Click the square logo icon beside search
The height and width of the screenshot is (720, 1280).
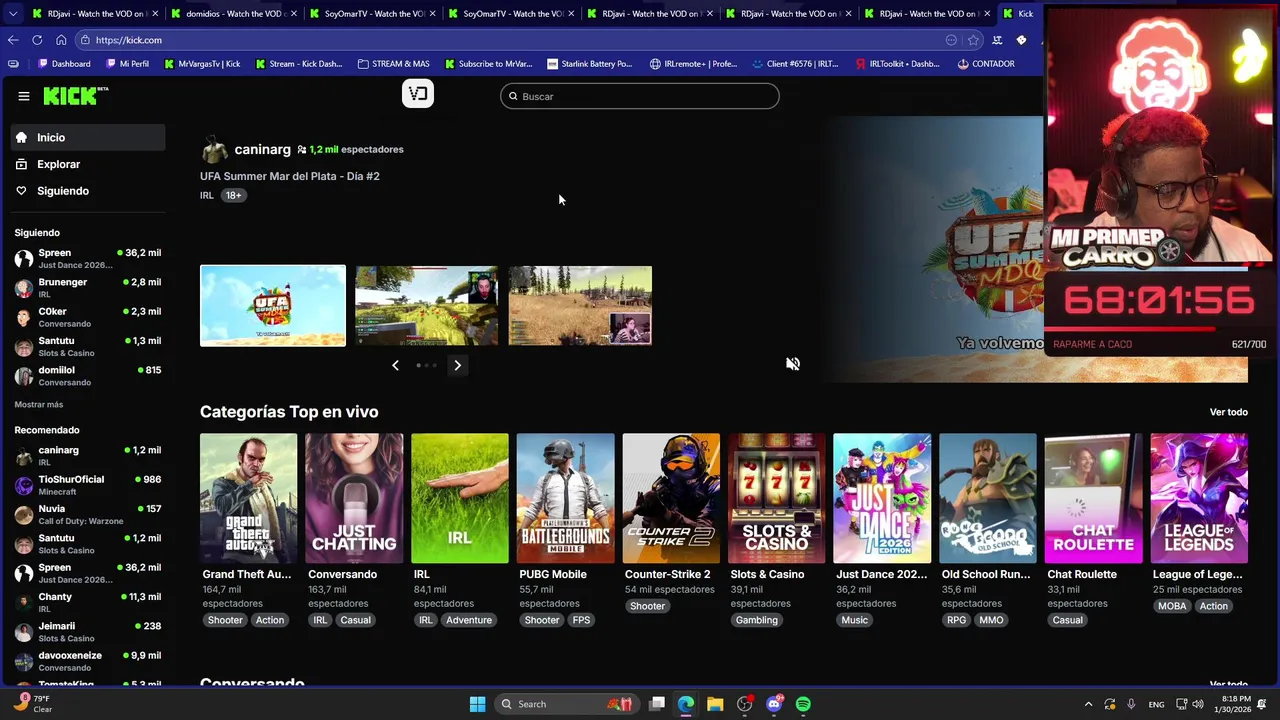point(418,94)
